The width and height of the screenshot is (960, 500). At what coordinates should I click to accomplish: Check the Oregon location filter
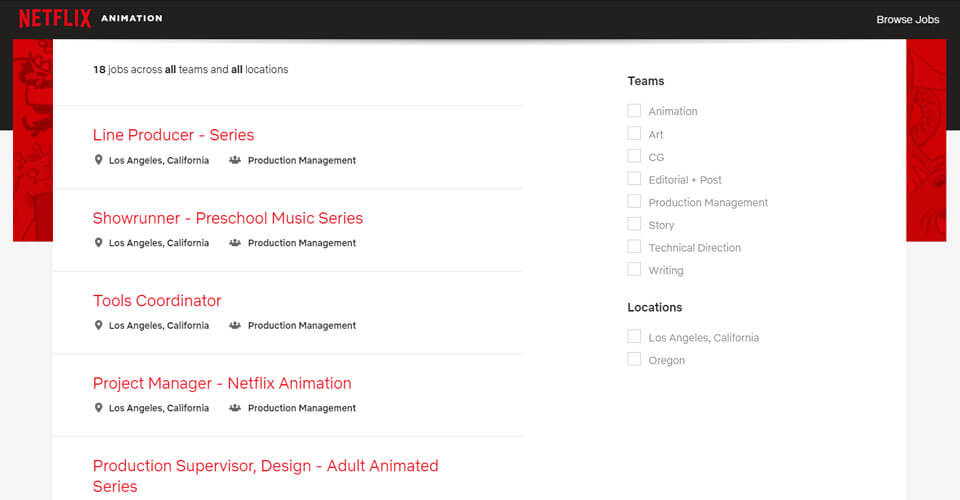click(634, 359)
